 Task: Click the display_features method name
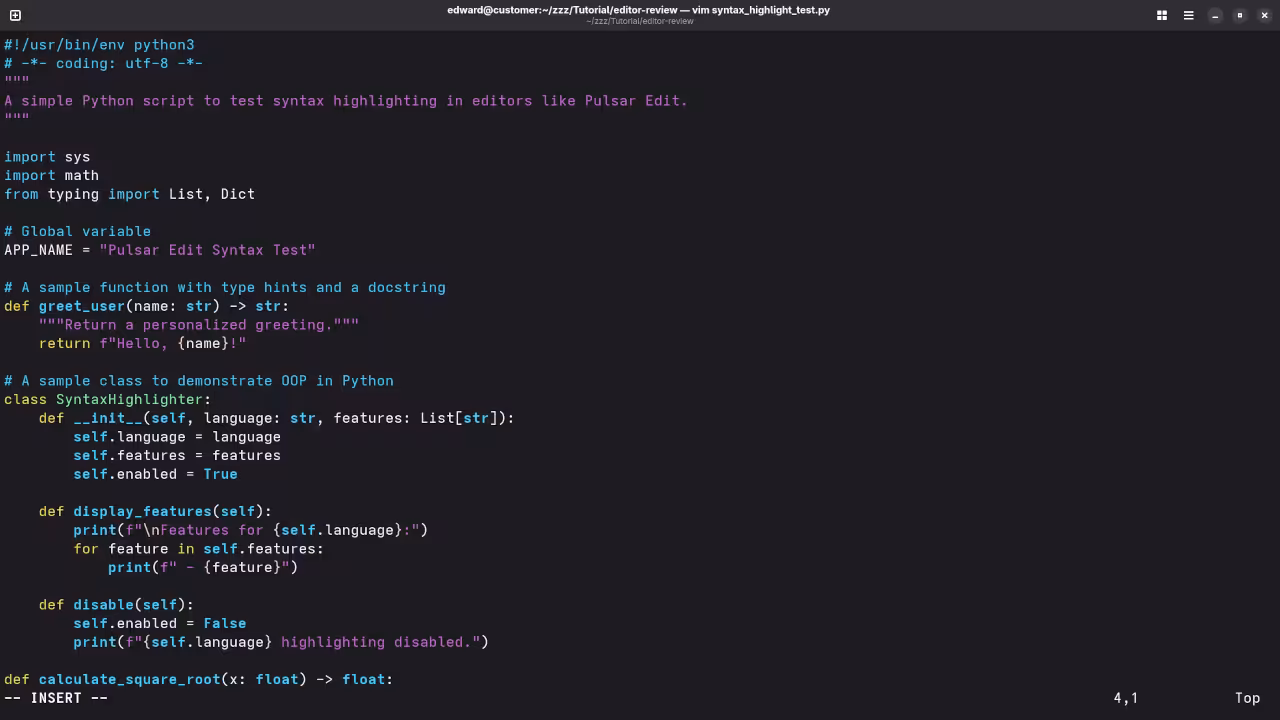point(141,511)
